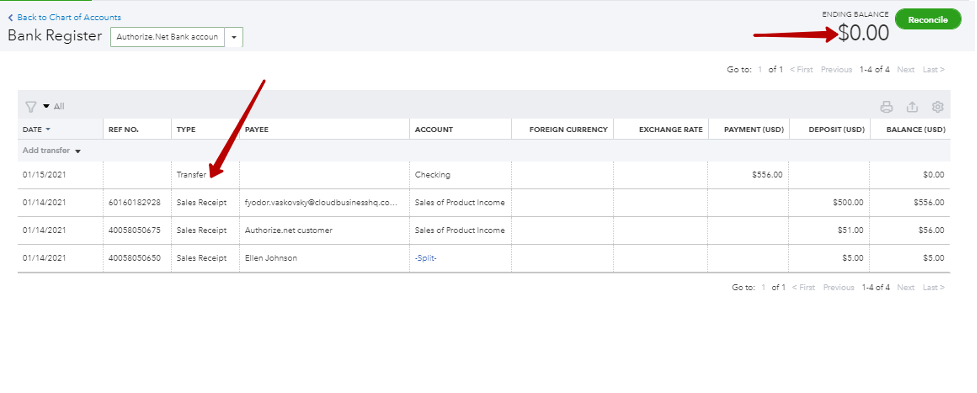
Task: Click the top Last pagination link
Action: click(x=933, y=70)
